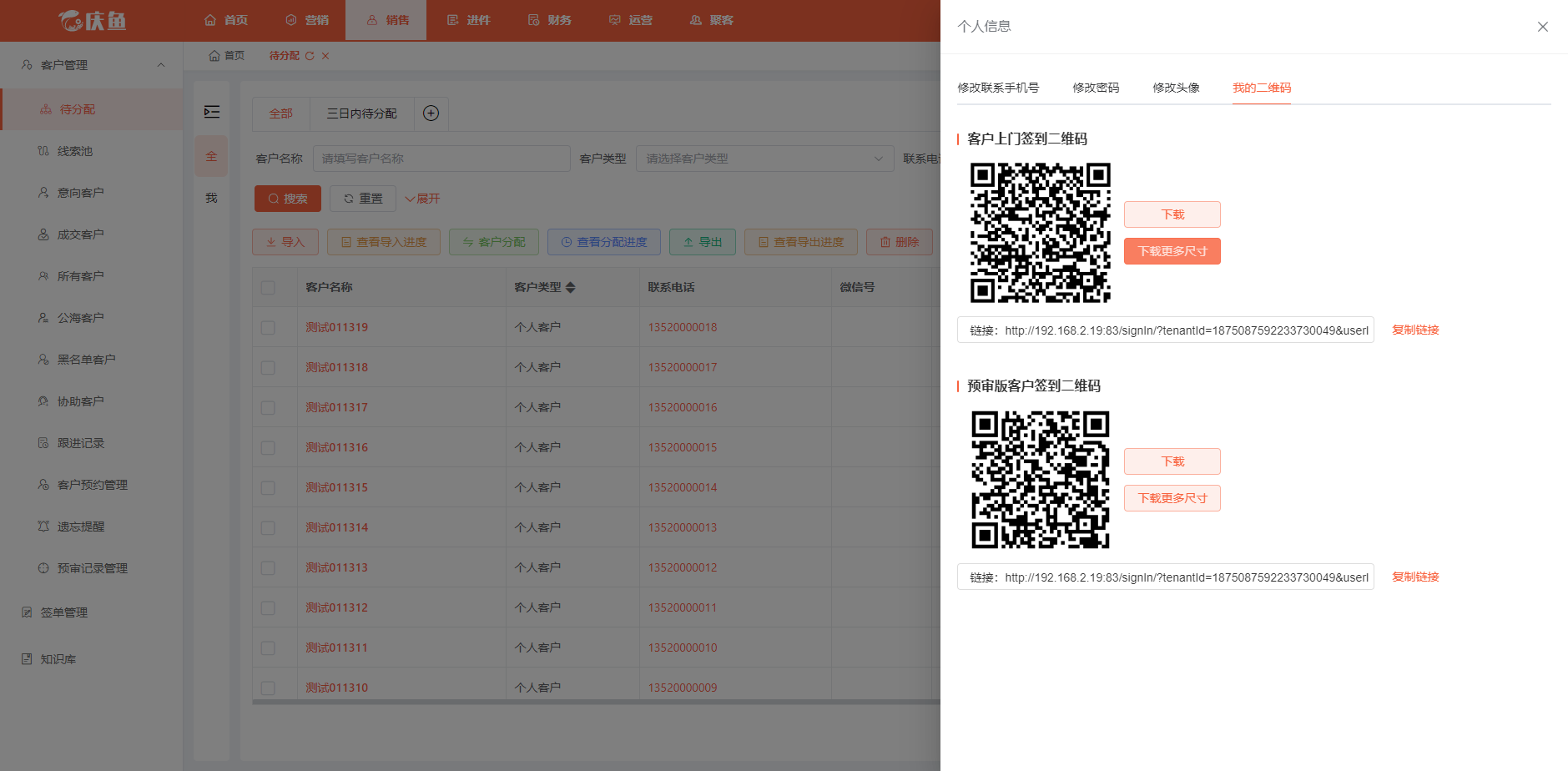The width and height of the screenshot is (1568, 771).
Task: Click 客户分配 button
Action: (x=494, y=242)
